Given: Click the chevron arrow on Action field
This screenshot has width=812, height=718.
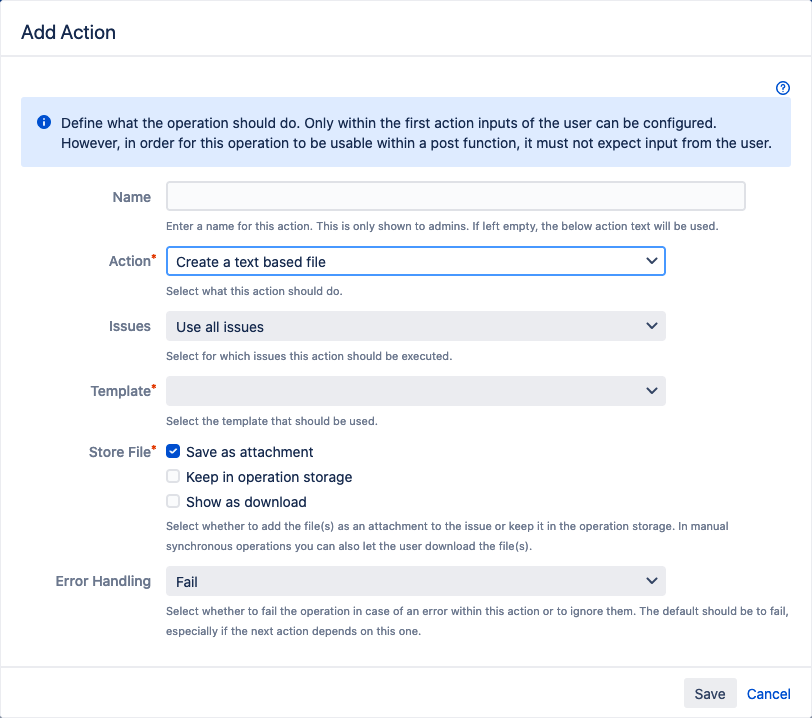Looking at the screenshot, I should tap(652, 261).
